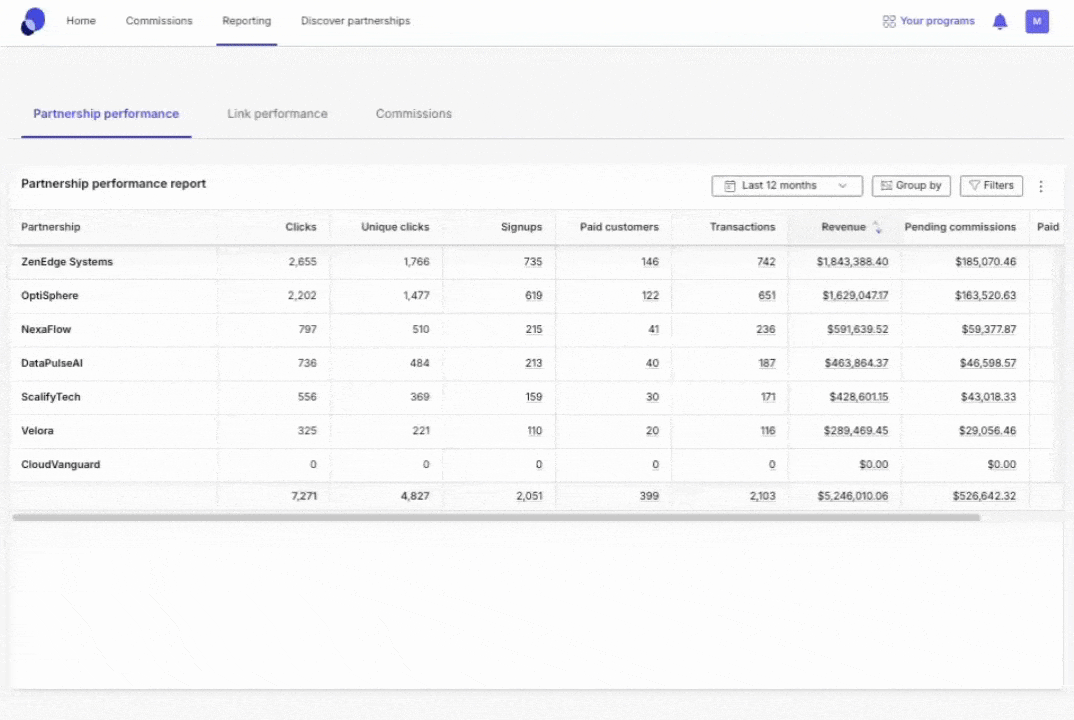The width and height of the screenshot is (1074, 720).
Task: Click NexaFlow revenue $591,639.52
Action: pos(858,330)
